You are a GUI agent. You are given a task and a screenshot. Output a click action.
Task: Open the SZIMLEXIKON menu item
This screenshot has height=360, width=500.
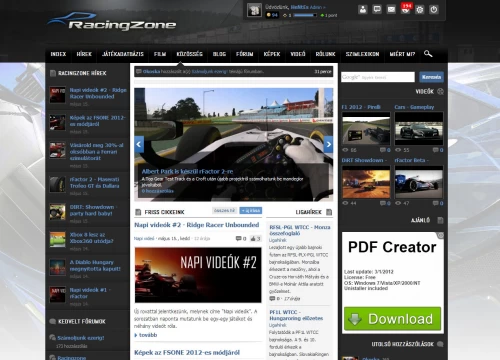click(x=362, y=54)
